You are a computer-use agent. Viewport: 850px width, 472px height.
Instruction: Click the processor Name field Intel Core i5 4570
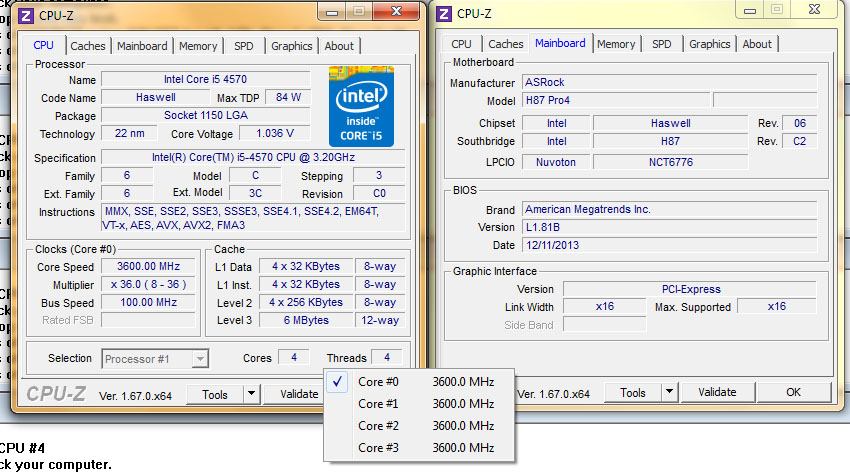[x=205, y=79]
